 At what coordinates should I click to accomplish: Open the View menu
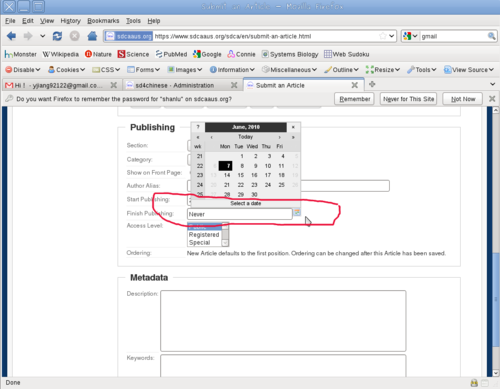(47, 21)
